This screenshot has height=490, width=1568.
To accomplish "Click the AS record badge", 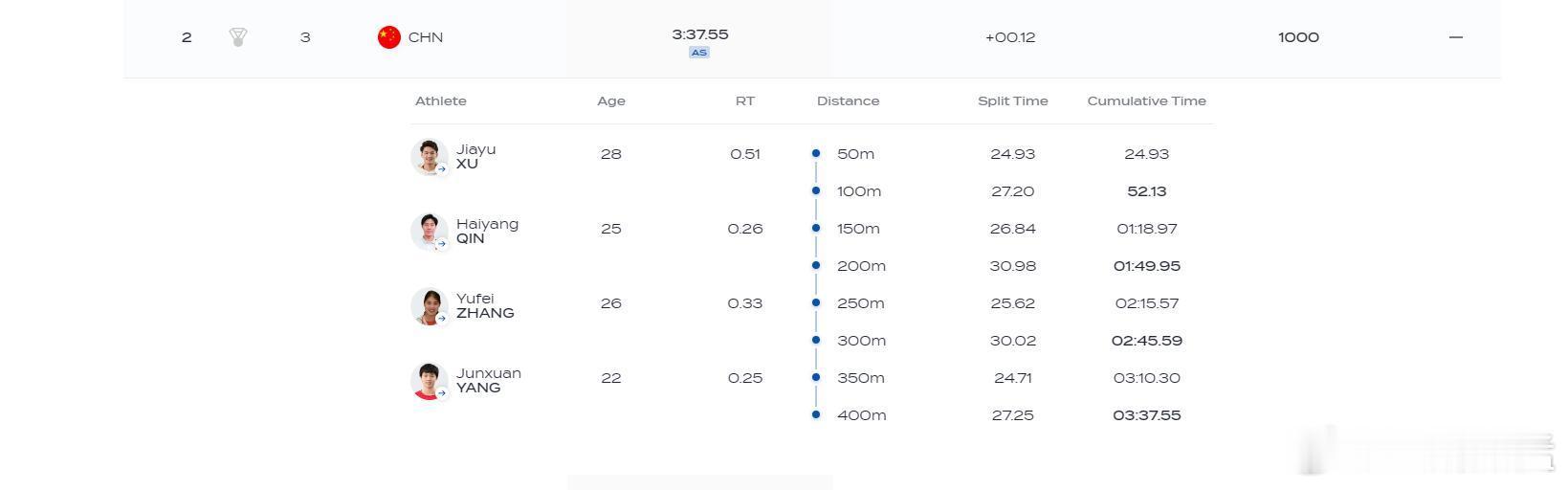I will (x=699, y=53).
